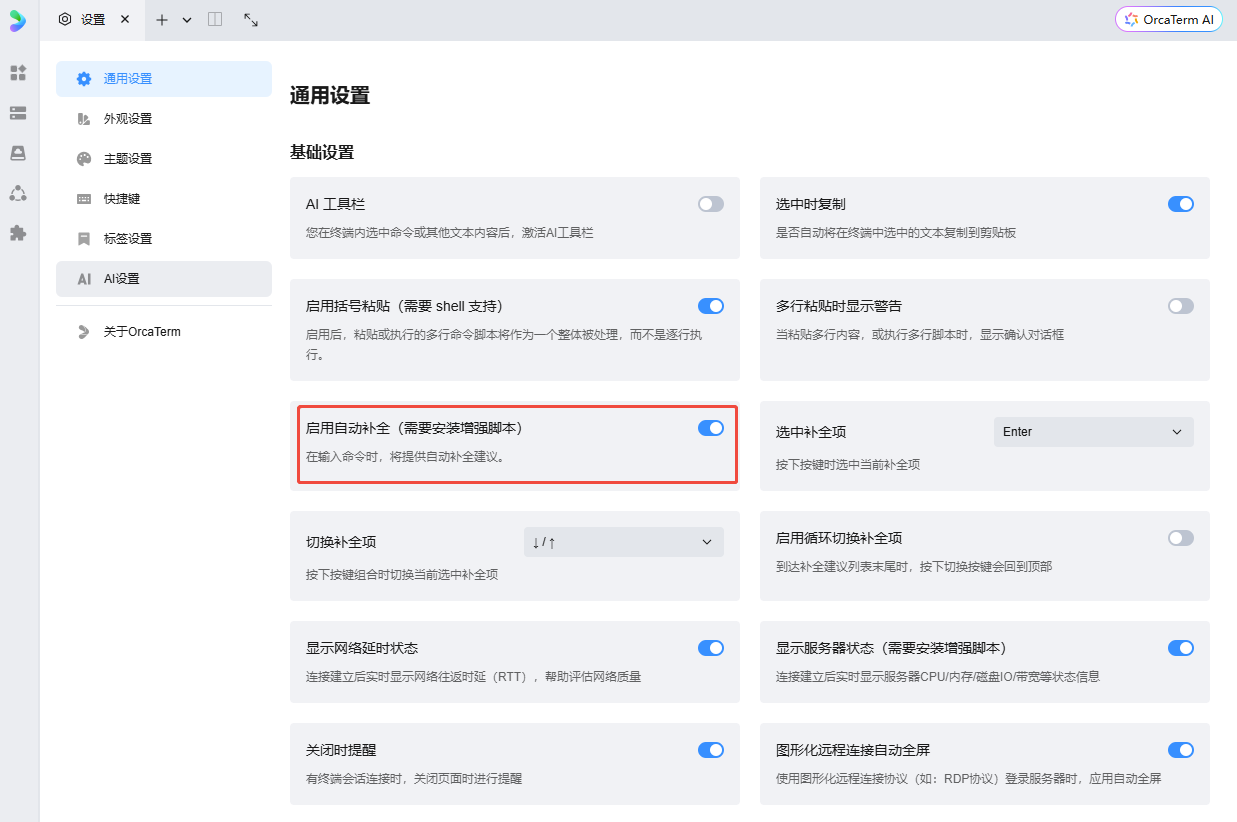
Task: Click the apps grid icon in left rail
Action: tap(18, 73)
